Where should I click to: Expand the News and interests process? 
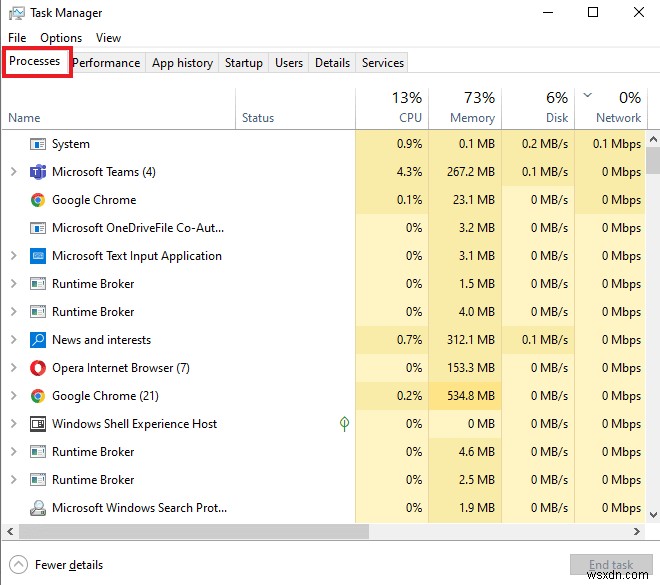[x=13, y=340]
